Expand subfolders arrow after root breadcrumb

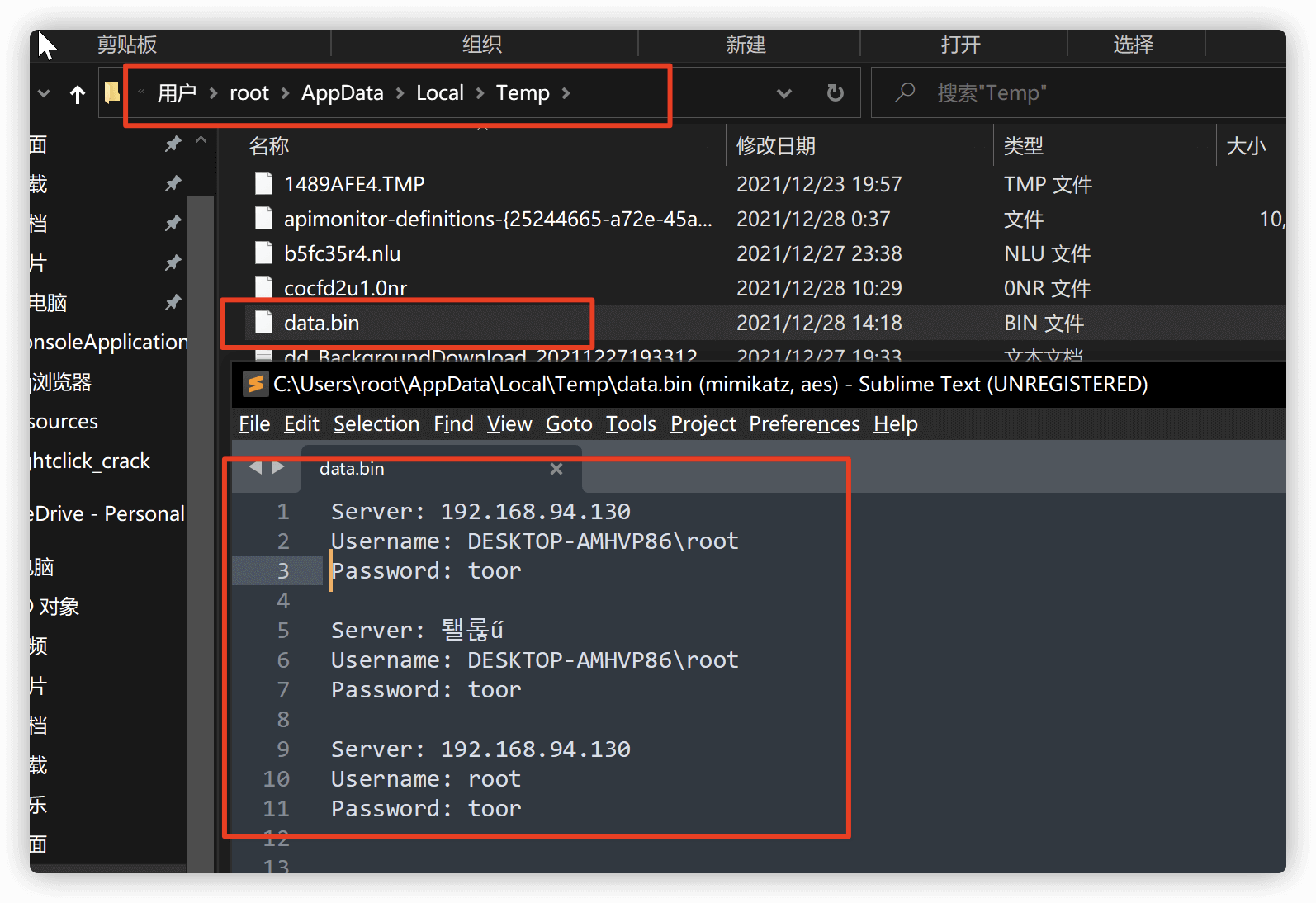286,93
